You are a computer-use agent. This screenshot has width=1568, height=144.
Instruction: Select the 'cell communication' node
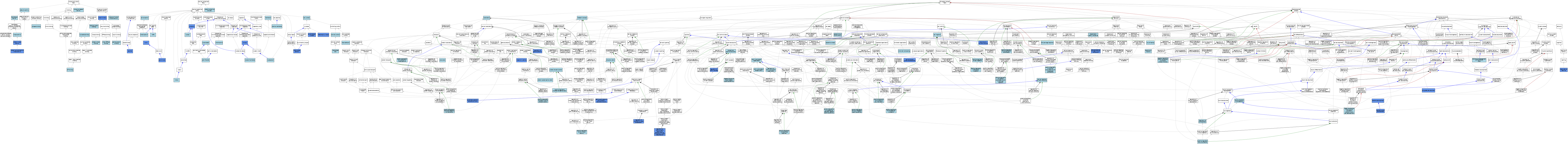(723, 35)
